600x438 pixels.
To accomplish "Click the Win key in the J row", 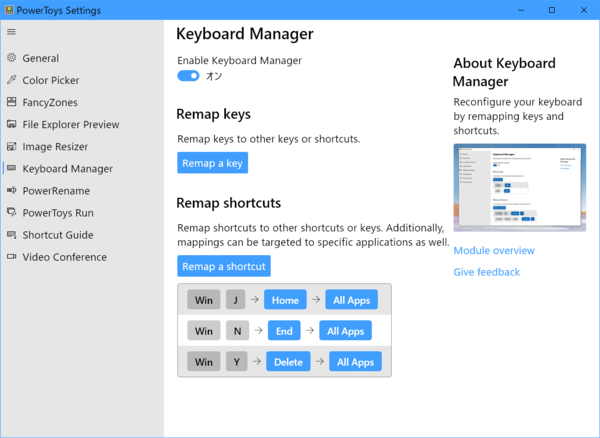I will 204,300.
